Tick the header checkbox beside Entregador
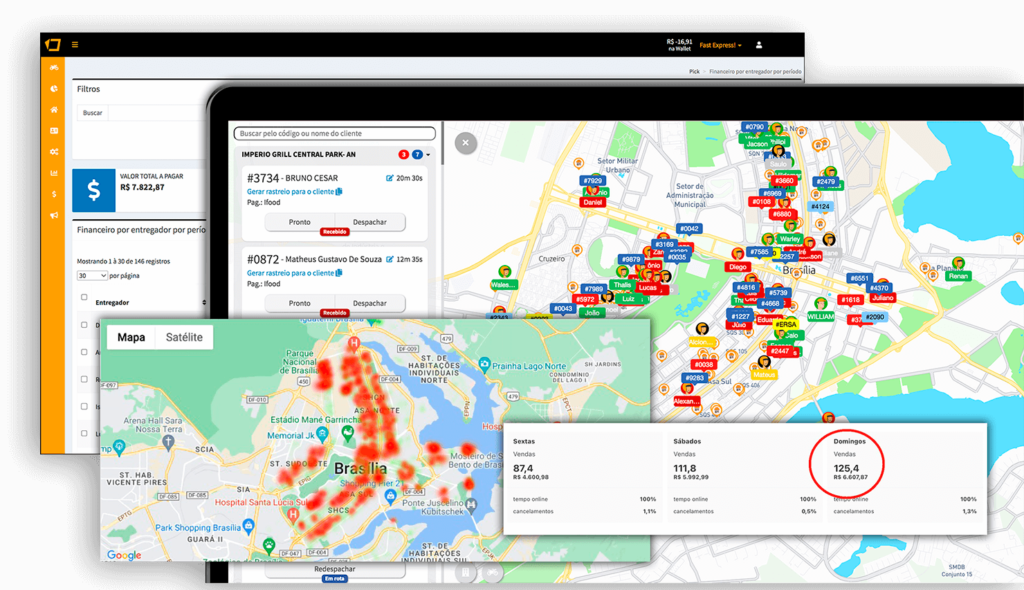 tap(83, 298)
